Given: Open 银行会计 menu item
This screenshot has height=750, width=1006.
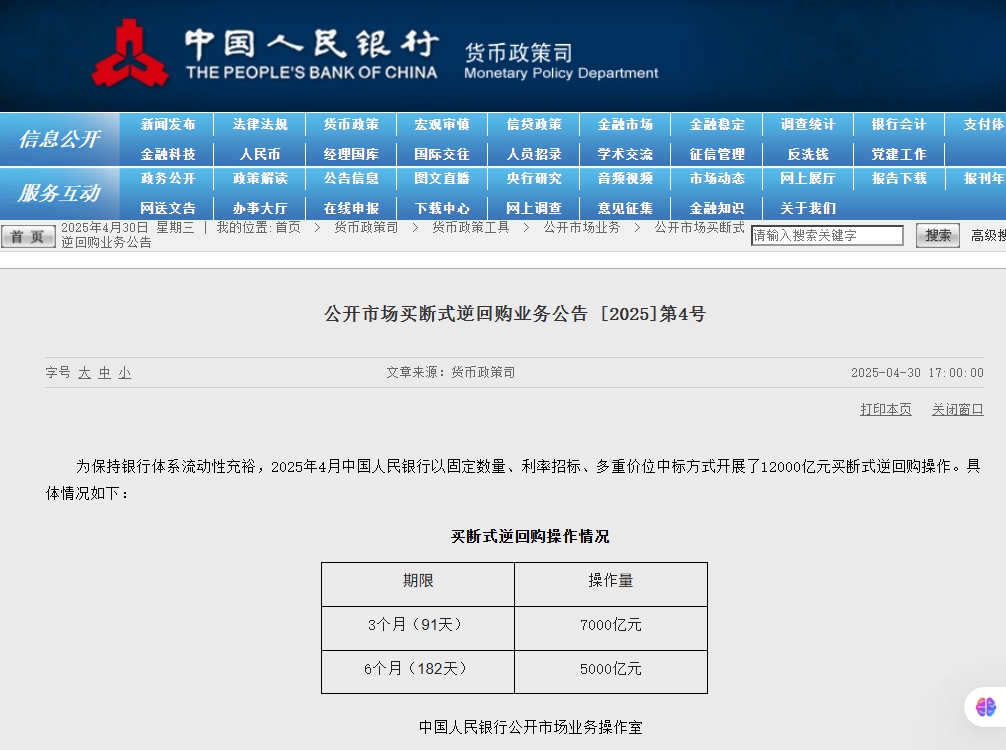Looking at the screenshot, I should 899,124.
